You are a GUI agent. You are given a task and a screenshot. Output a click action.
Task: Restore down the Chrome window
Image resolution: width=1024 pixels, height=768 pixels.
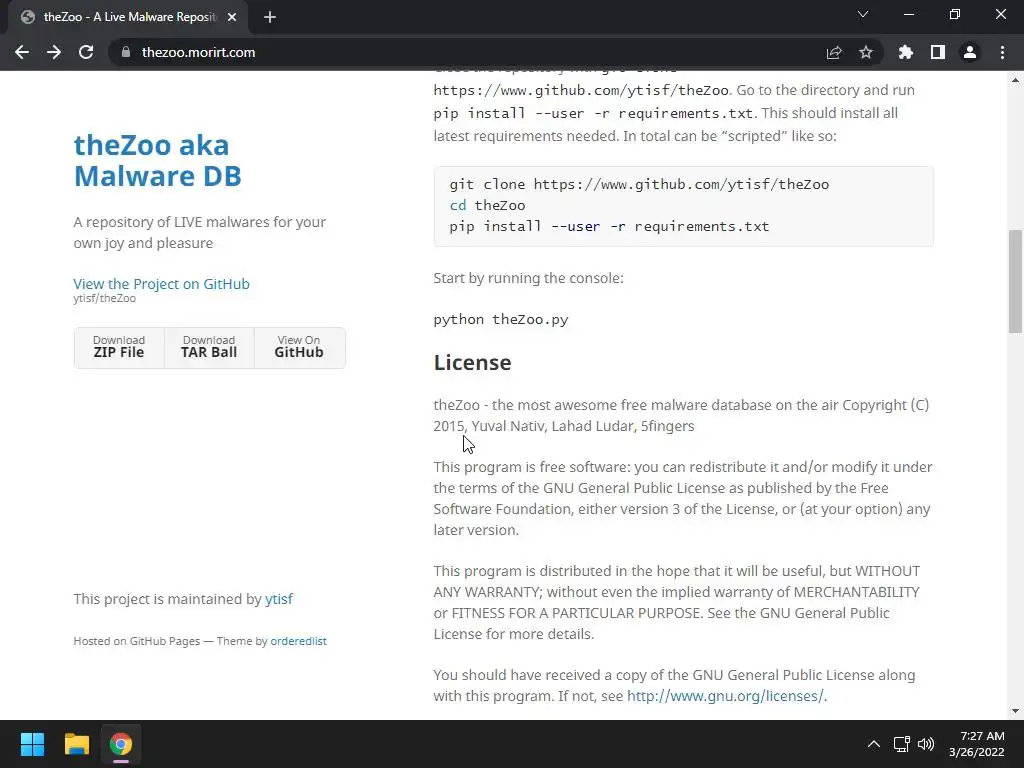tap(955, 14)
